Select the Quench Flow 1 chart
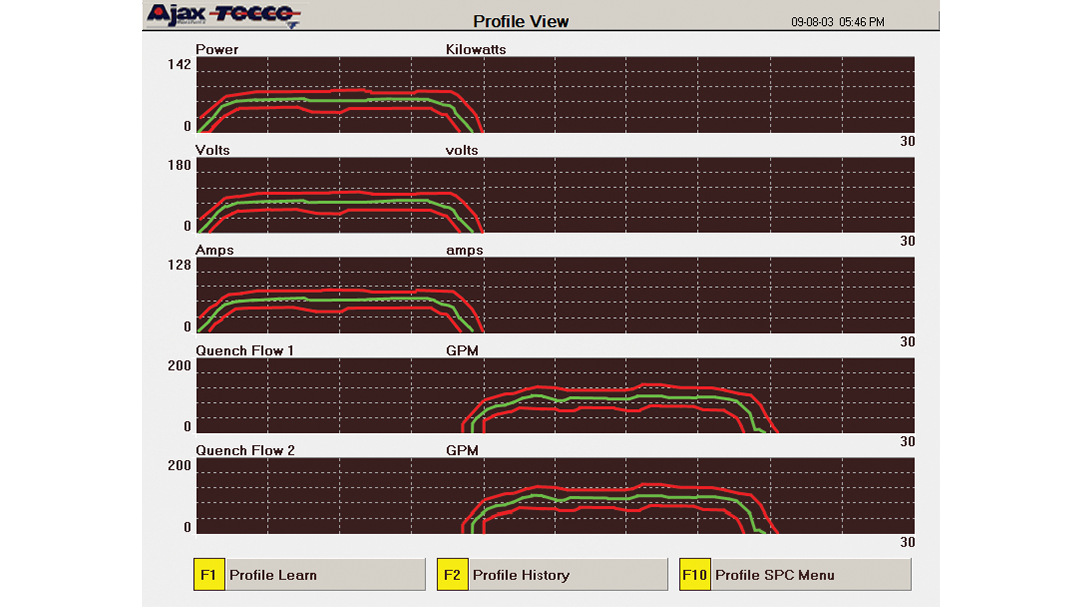The image size is (1080, 607). point(555,395)
